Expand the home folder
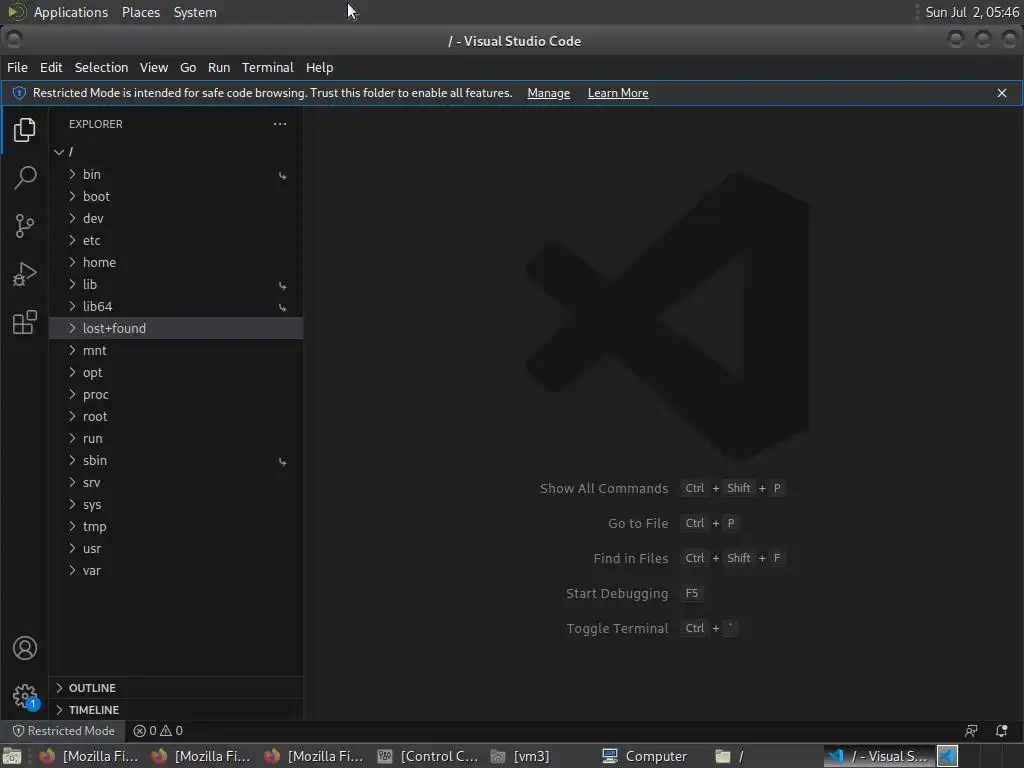1024x768 pixels. (72, 262)
